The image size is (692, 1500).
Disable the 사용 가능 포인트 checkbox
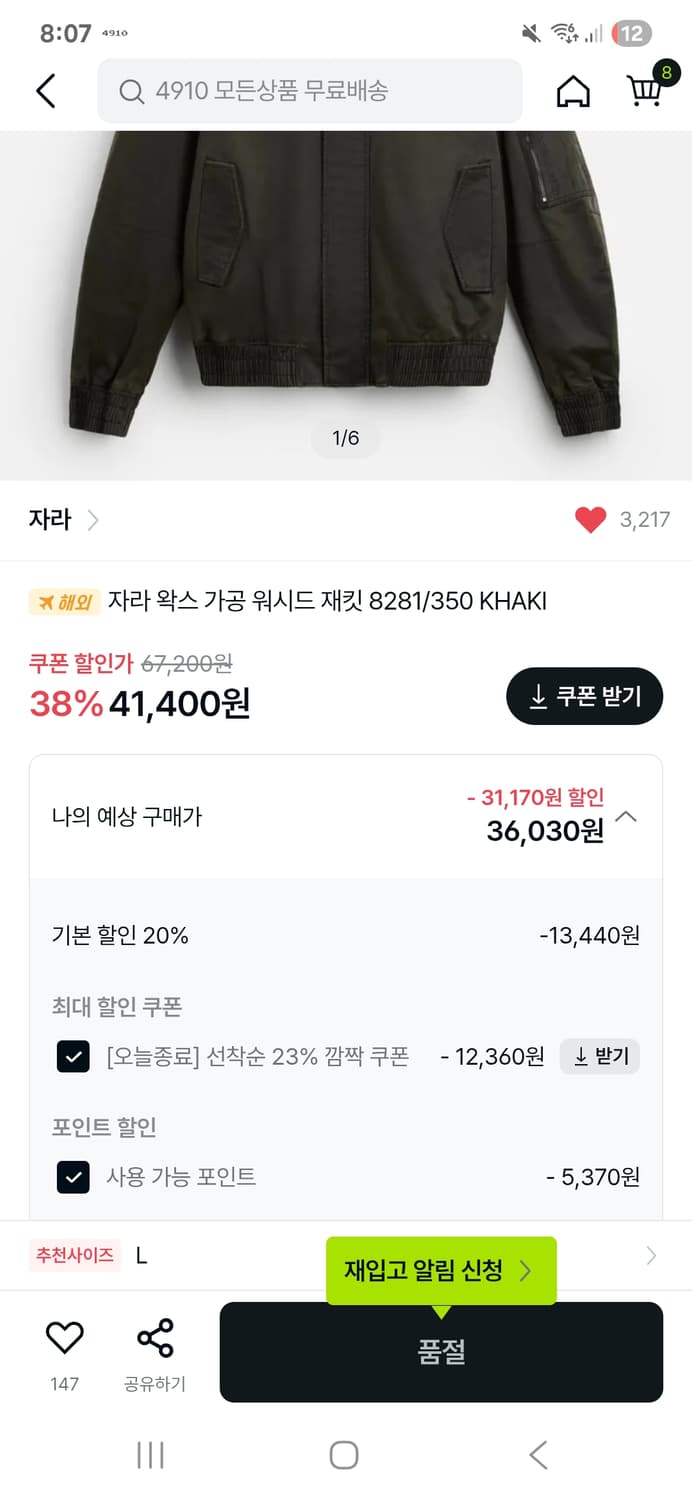pyautogui.click(x=71, y=1177)
